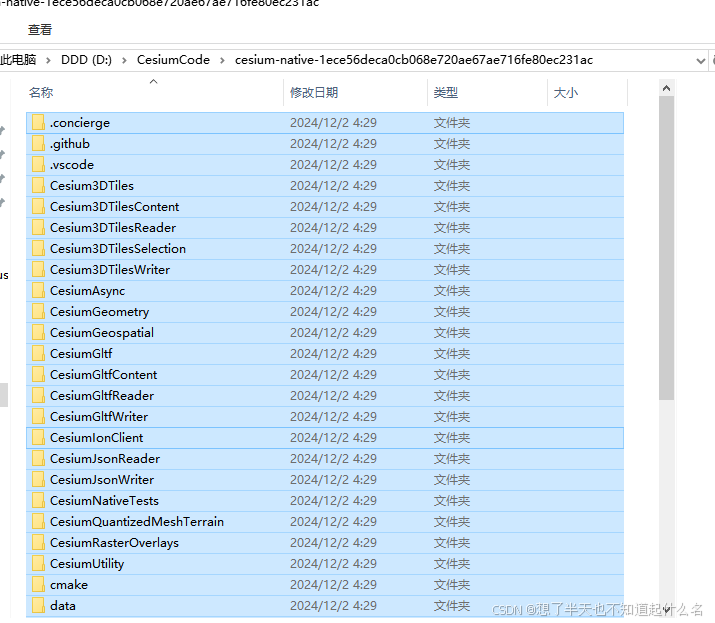Click the .concierge folder icon
This screenshot has width=715, height=623.
tap(38, 123)
